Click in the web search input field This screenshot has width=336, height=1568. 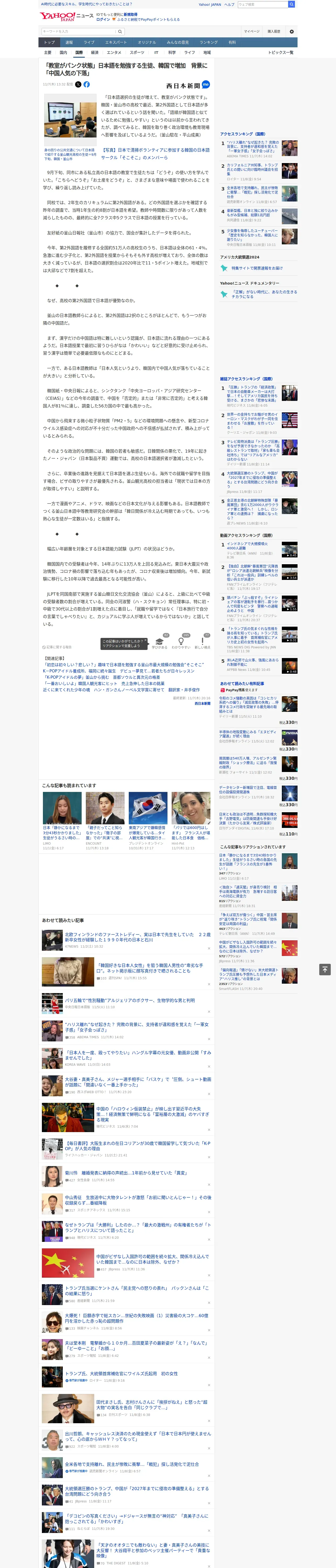pyautogui.click(x=263, y=4)
